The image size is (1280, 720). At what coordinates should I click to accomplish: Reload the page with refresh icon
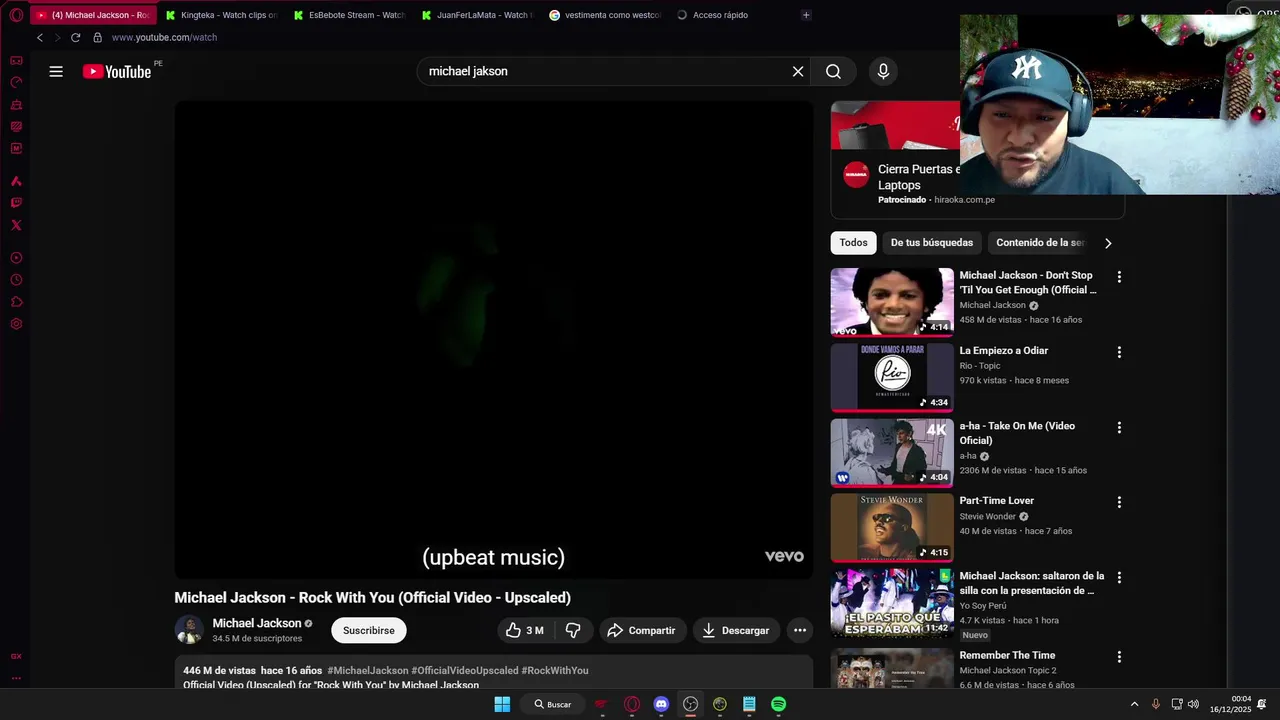pyautogui.click(x=75, y=37)
